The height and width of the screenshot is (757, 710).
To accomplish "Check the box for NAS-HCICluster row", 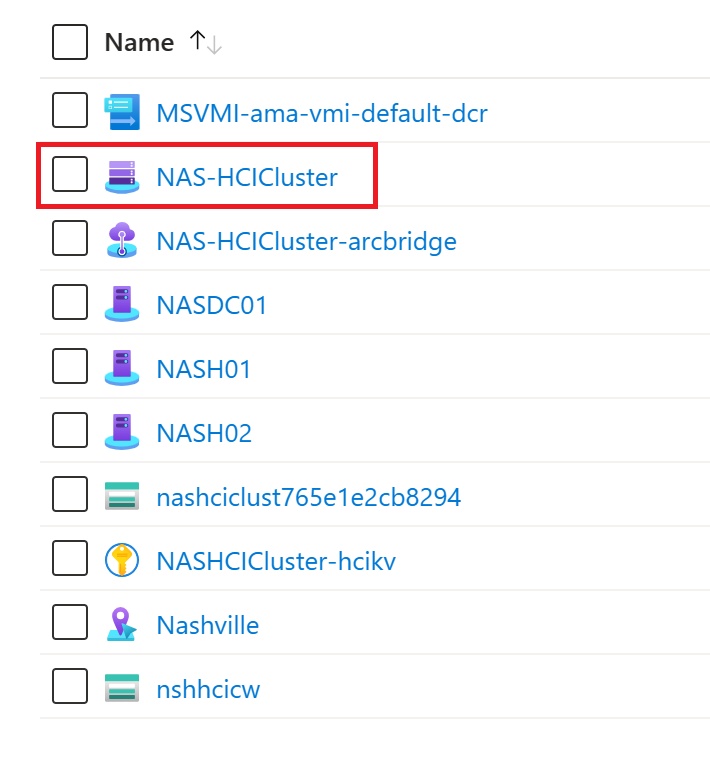I will pos(70,174).
